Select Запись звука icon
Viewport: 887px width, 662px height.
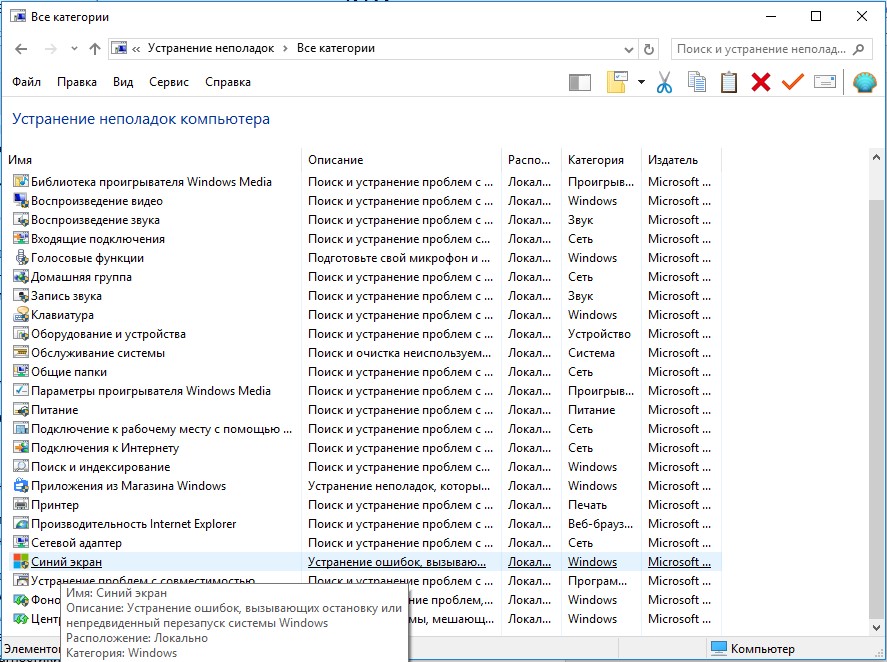click(x=21, y=295)
